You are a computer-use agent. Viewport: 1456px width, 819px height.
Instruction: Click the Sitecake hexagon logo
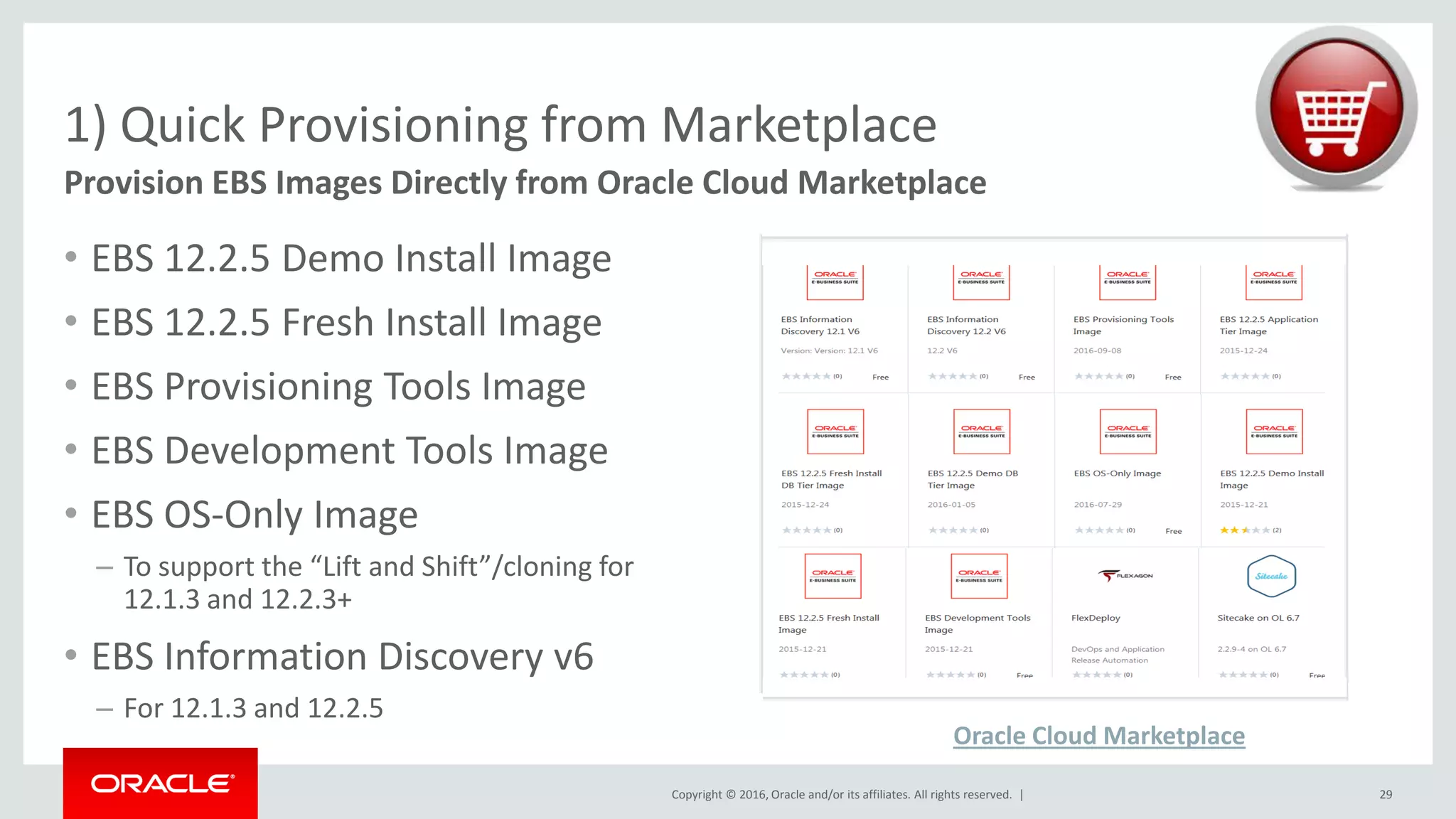pyautogui.click(x=1272, y=576)
